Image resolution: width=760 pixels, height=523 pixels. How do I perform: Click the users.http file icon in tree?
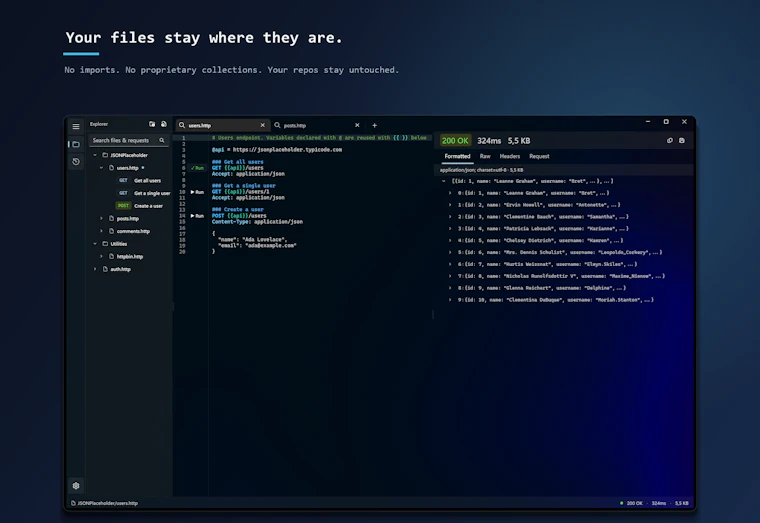111,168
